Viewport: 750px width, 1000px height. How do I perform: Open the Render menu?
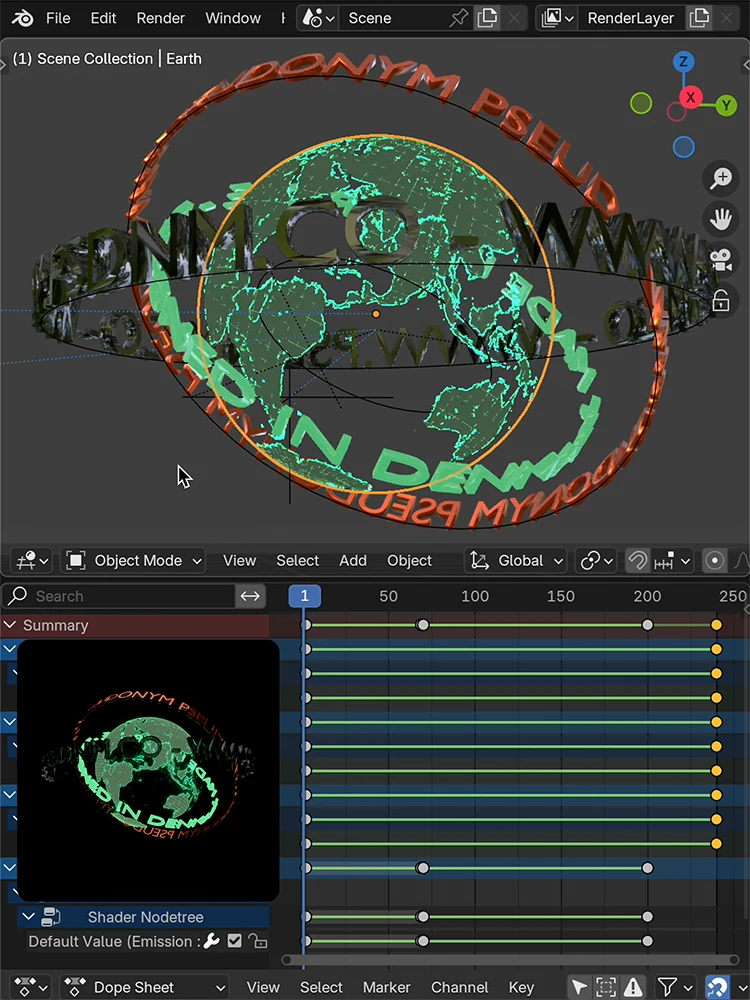point(161,18)
